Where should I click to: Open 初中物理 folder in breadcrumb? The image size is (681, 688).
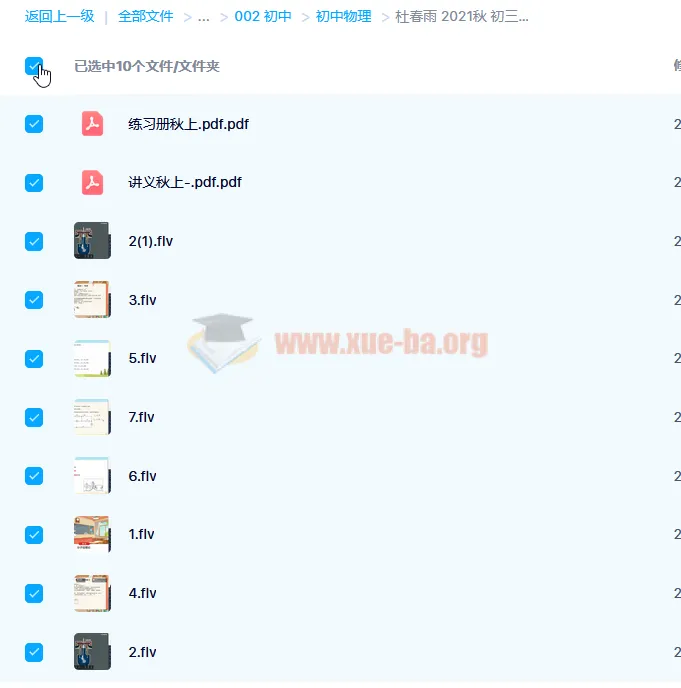[x=343, y=17]
